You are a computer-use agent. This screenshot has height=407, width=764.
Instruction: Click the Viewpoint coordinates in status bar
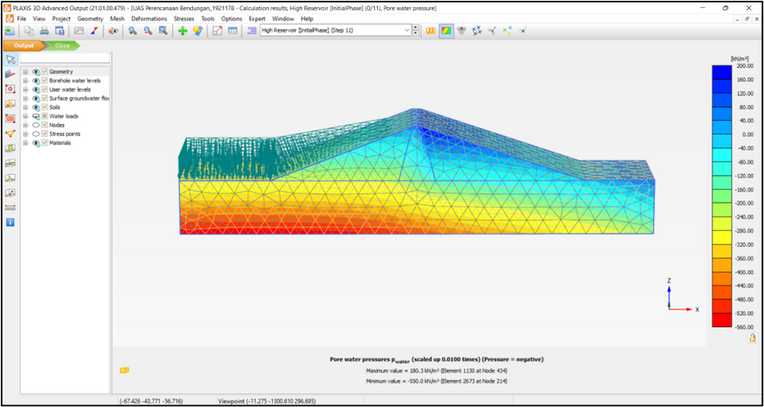tap(267, 401)
